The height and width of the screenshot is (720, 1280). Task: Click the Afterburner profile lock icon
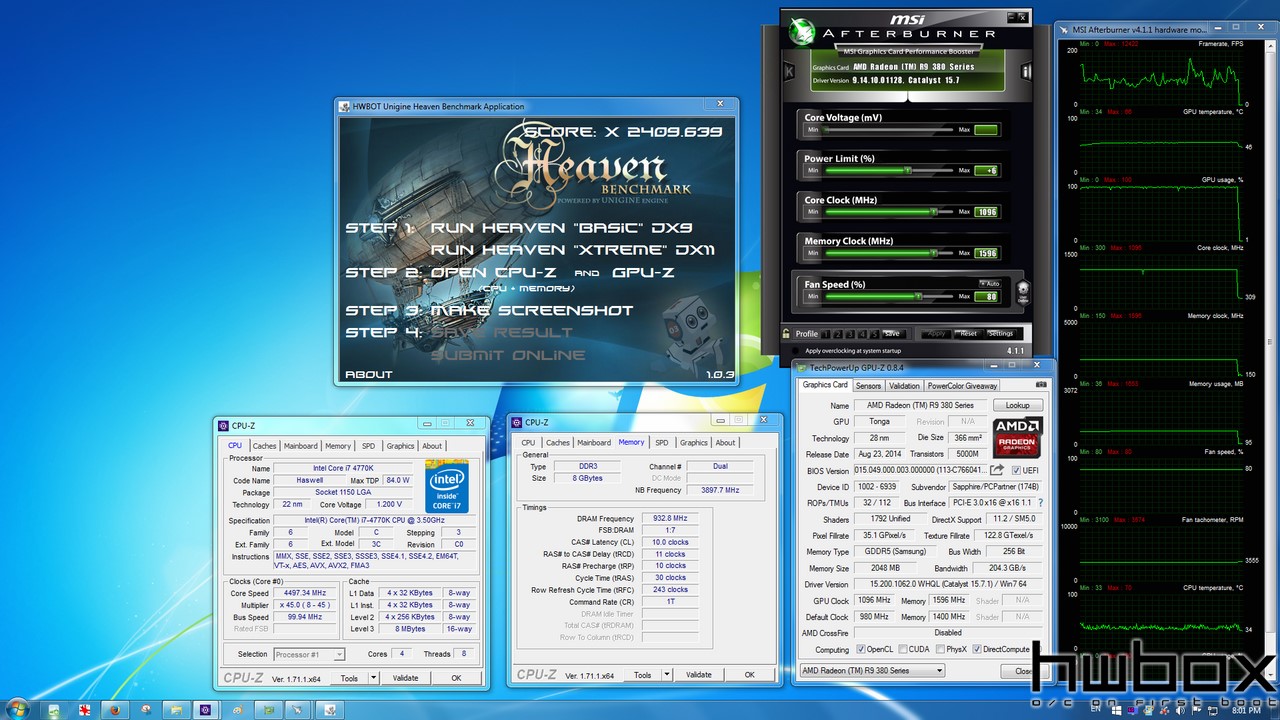[x=786, y=333]
